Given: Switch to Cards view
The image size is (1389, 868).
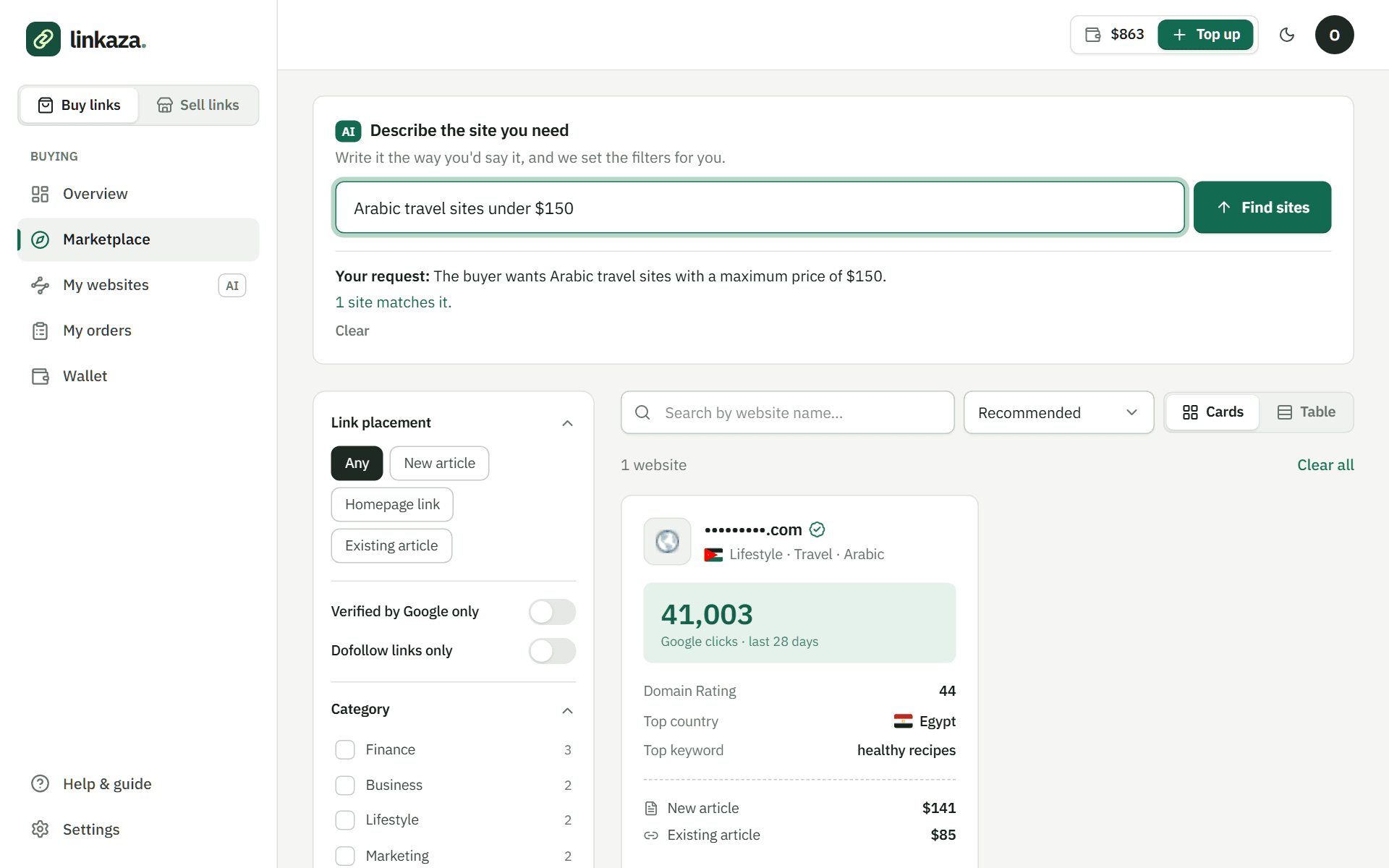Looking at the screenshot, I should pos(1212,412).
